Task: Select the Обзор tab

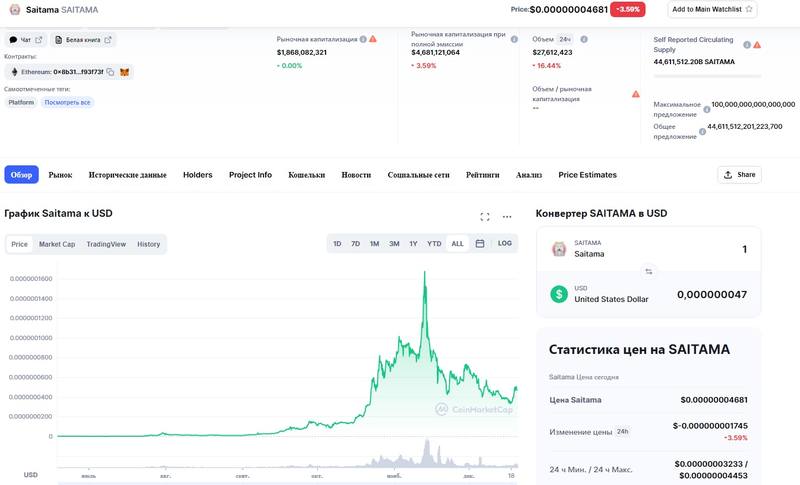Action: [x=21, y=174]
